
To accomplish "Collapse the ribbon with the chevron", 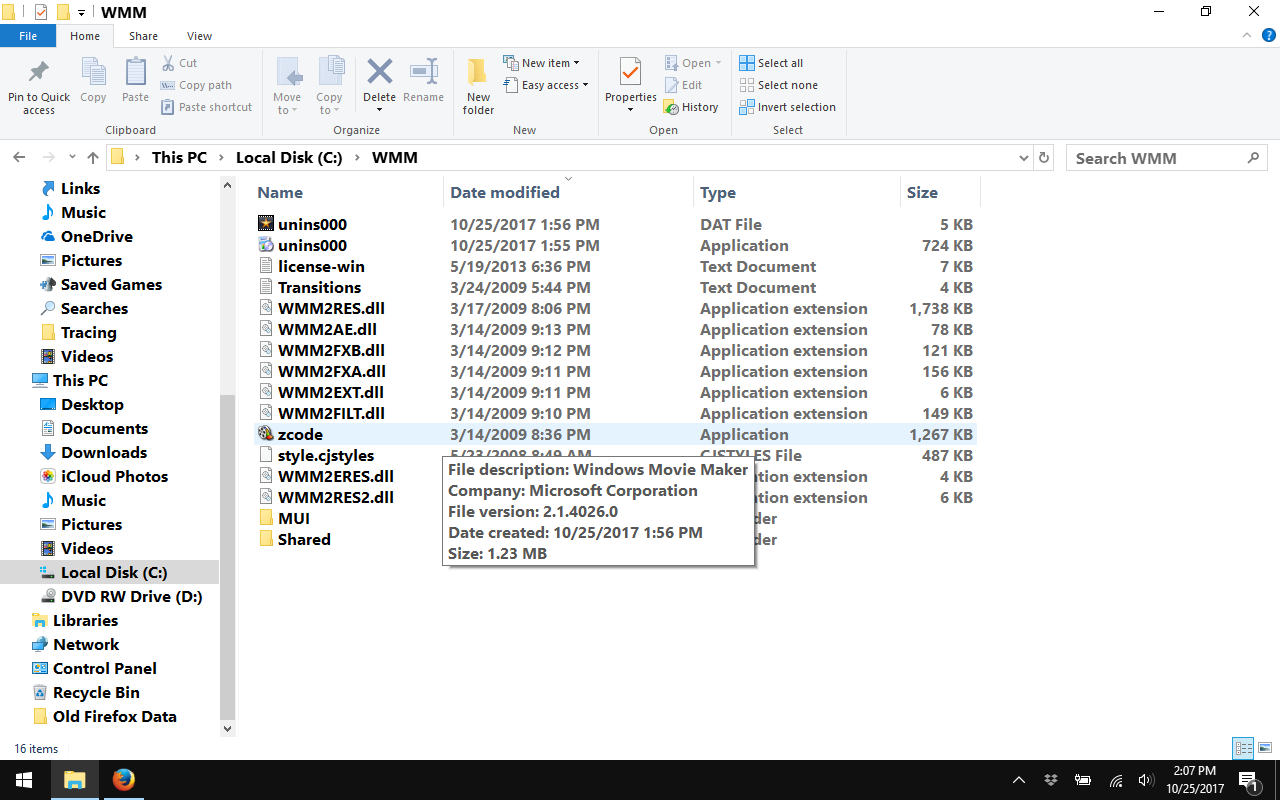I will tap(1245, 36).
